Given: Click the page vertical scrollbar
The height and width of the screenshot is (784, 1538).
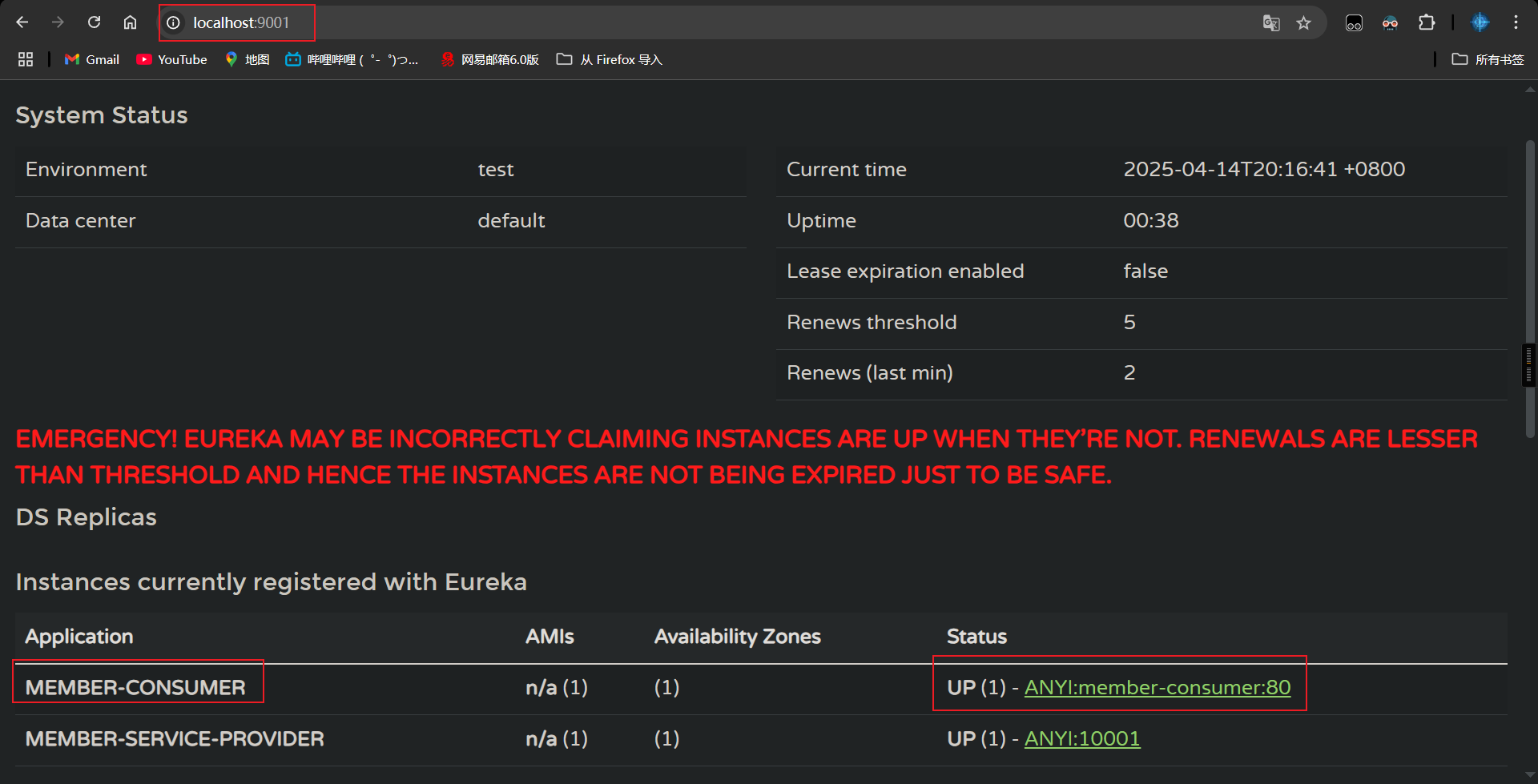Looking at the screenshot, I should click(1529, 288).
